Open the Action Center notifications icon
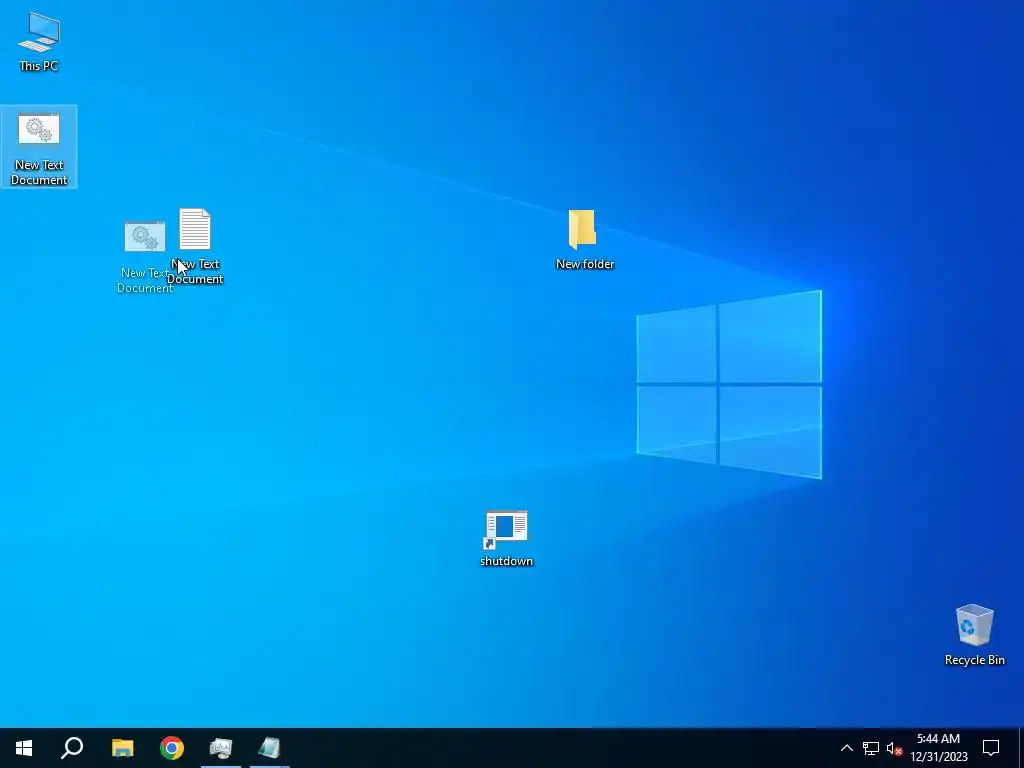The width and height of the screenshot is (1024, 768). [x=991, y=748]
